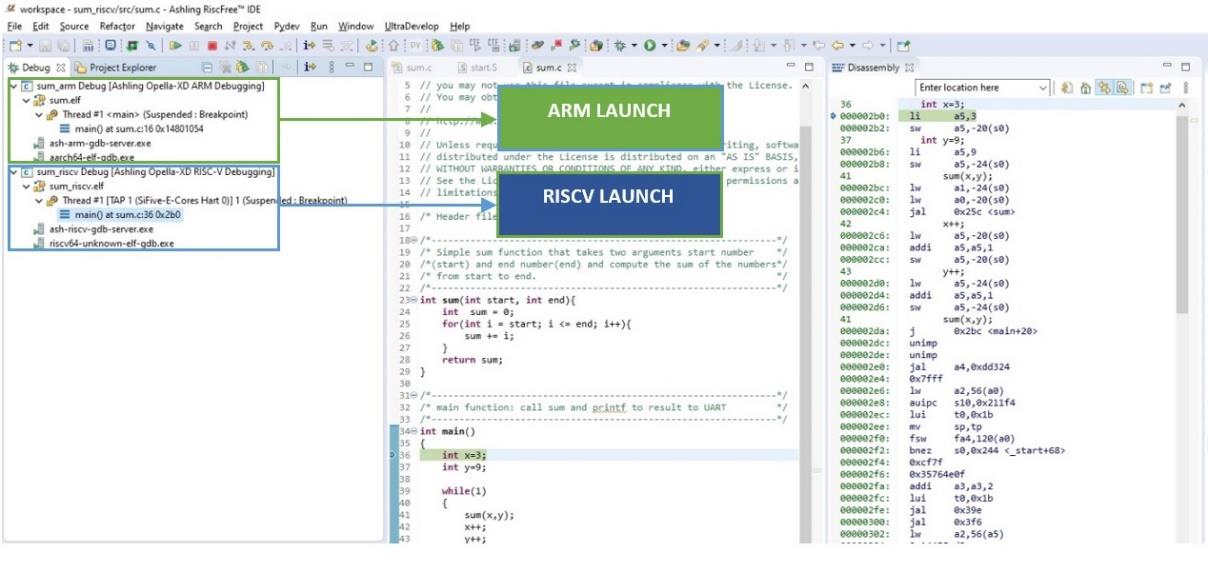Click the Debug bug launch icon
The image size is (1208, 561).
click(x=619, y=45)
